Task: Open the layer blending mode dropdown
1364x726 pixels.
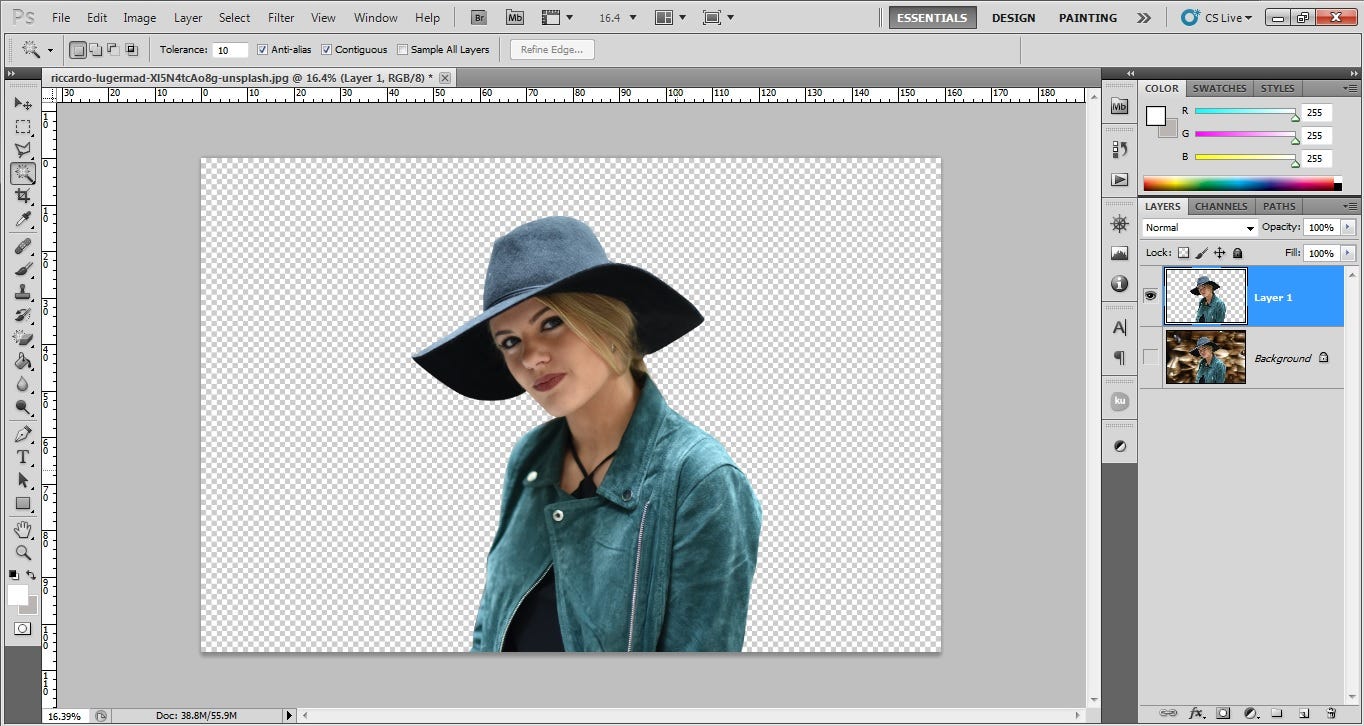Action: [1252, 227]
